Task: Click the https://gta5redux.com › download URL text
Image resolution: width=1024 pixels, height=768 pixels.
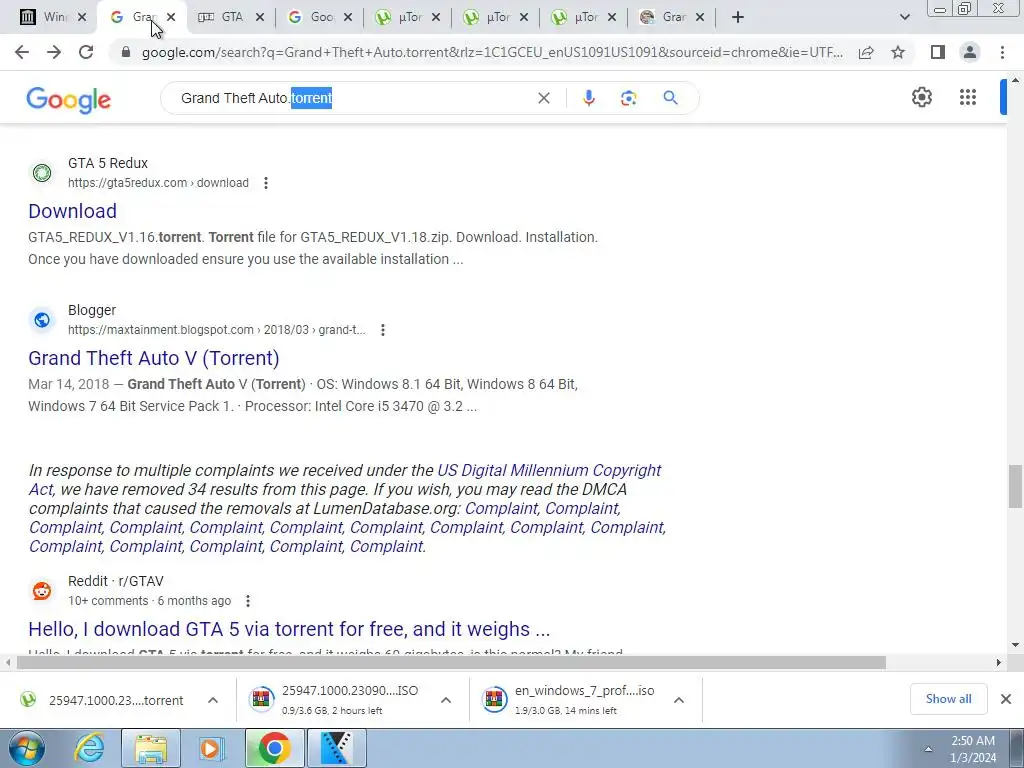Action: click(158, 183)
